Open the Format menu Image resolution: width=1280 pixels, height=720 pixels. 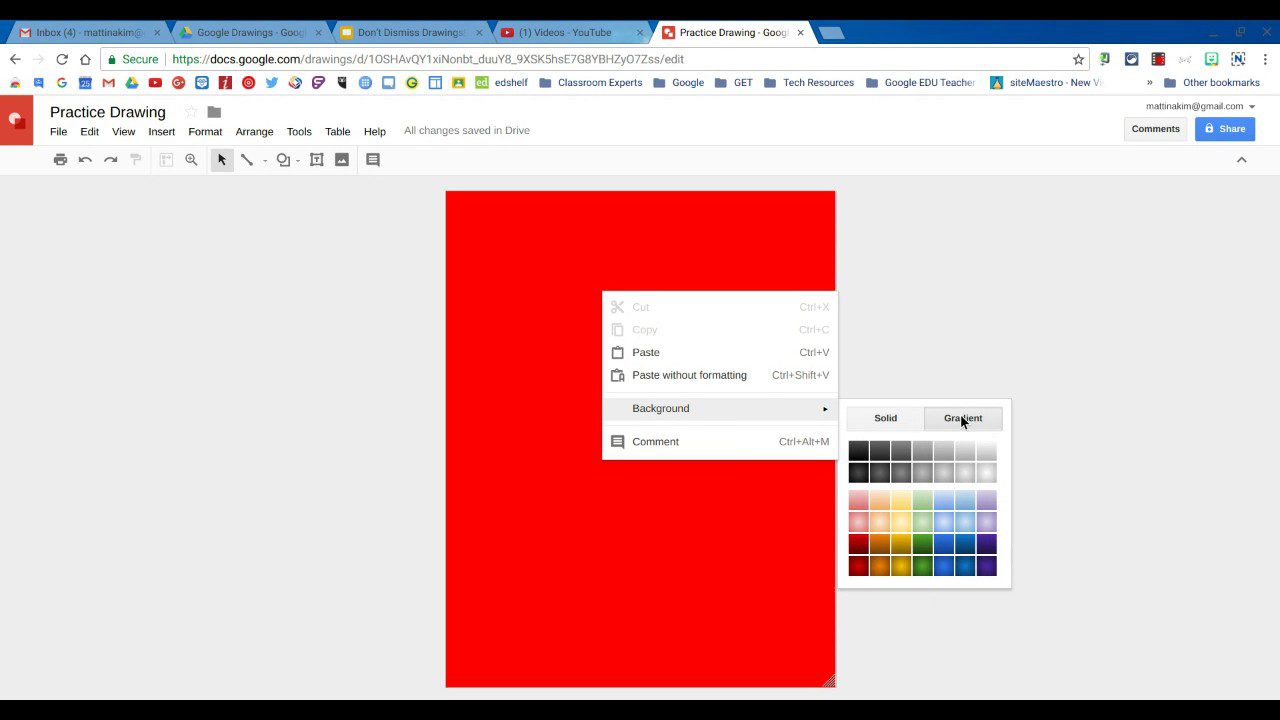coord(205,131)
